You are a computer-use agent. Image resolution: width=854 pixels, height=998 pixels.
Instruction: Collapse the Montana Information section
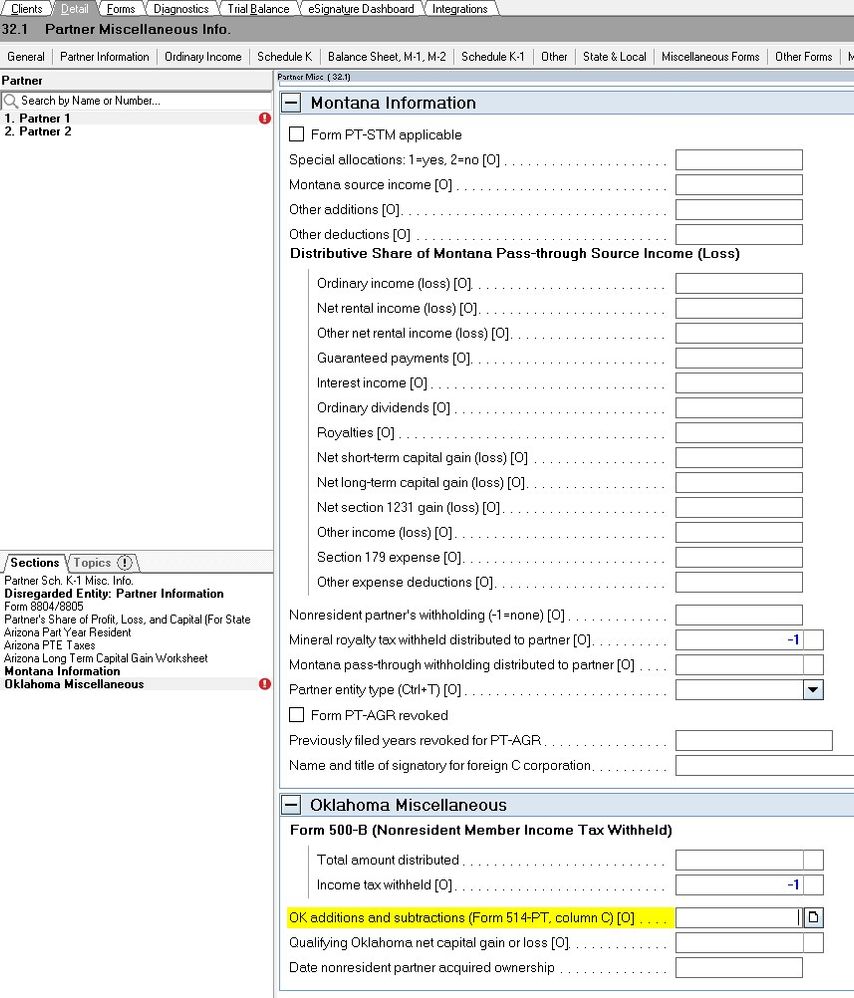coord(290,102)
